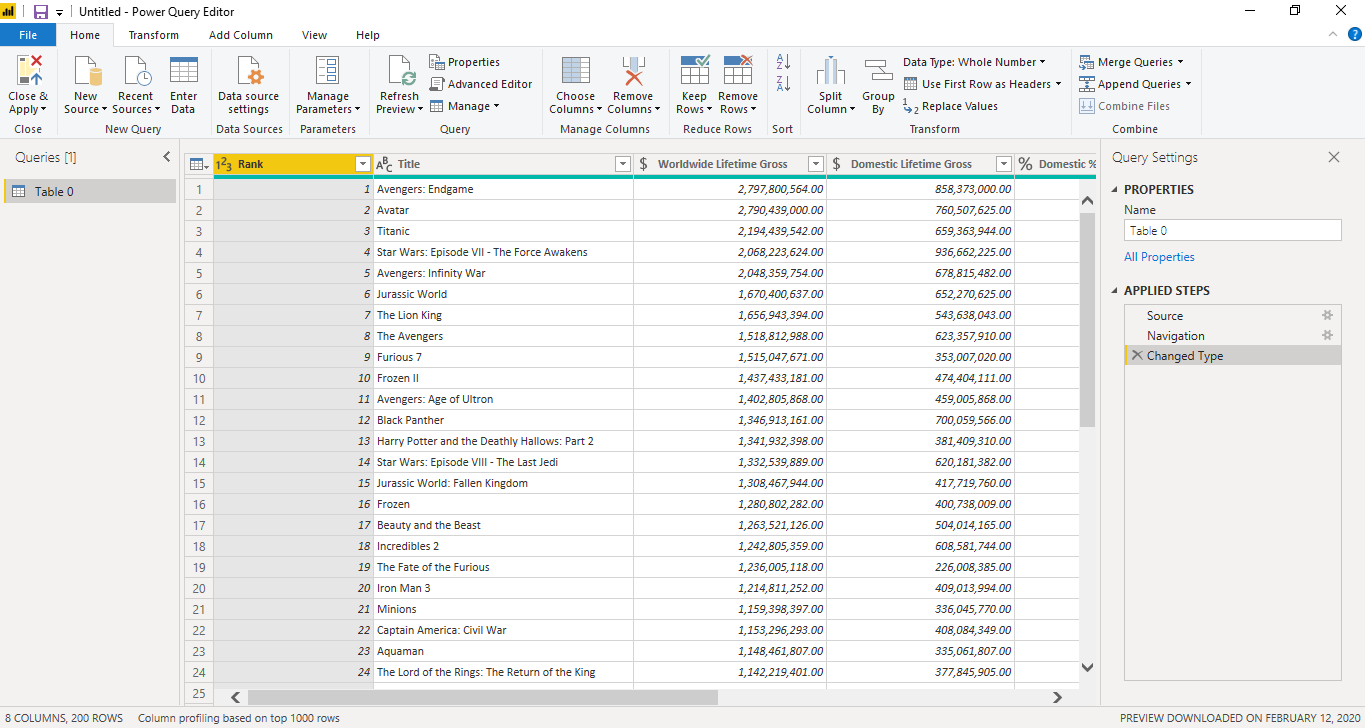
Task: Switch to the Help tab
Action: click(368, 35)
